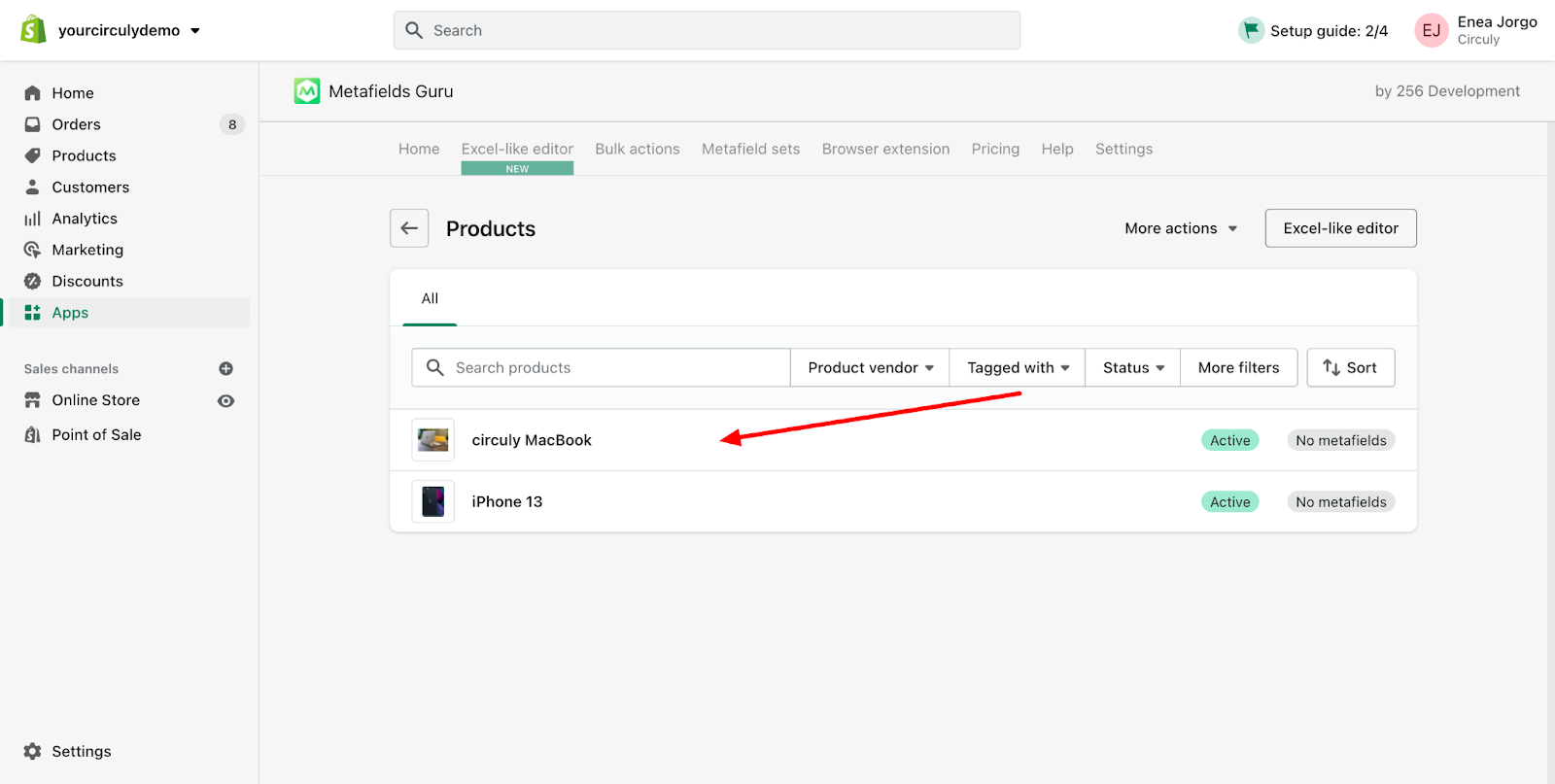Click No metafields badge for iPhone 13
This screenshot has width=1555, height=784.
(1341, 501)
